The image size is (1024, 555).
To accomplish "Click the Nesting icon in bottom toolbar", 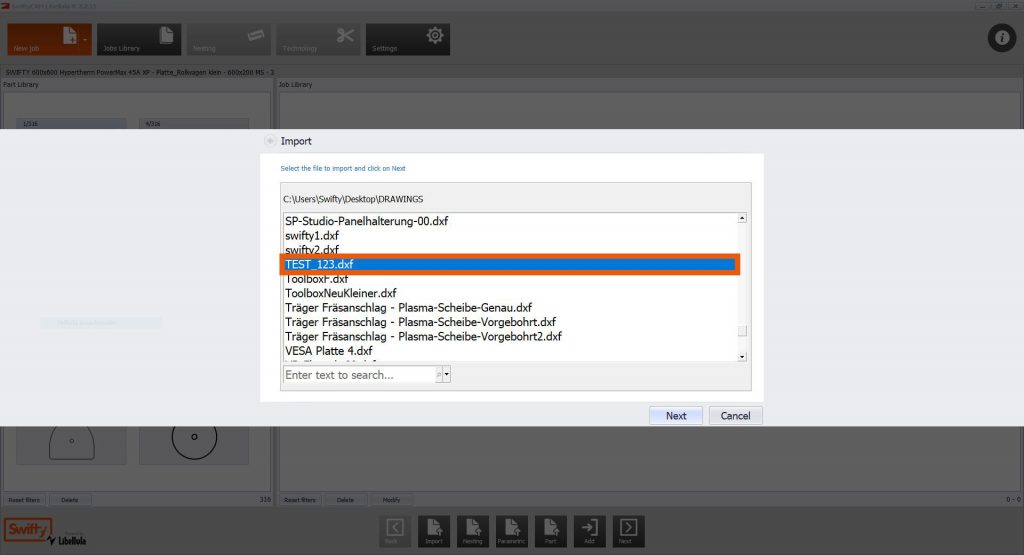I will (474, 531).
